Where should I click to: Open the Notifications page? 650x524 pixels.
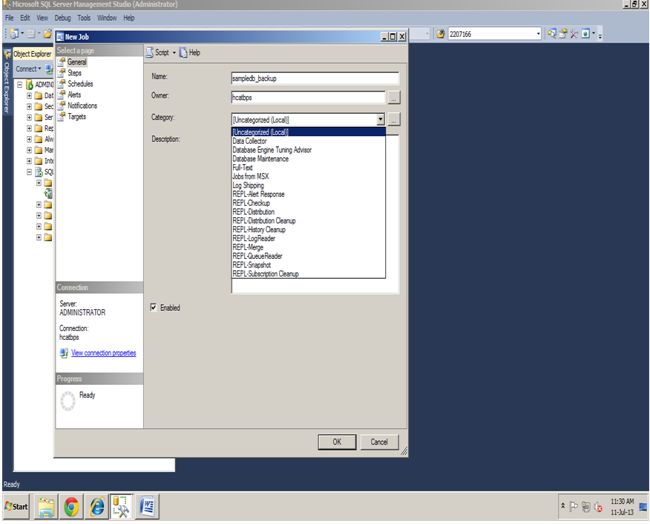click(x=82, y=106)
